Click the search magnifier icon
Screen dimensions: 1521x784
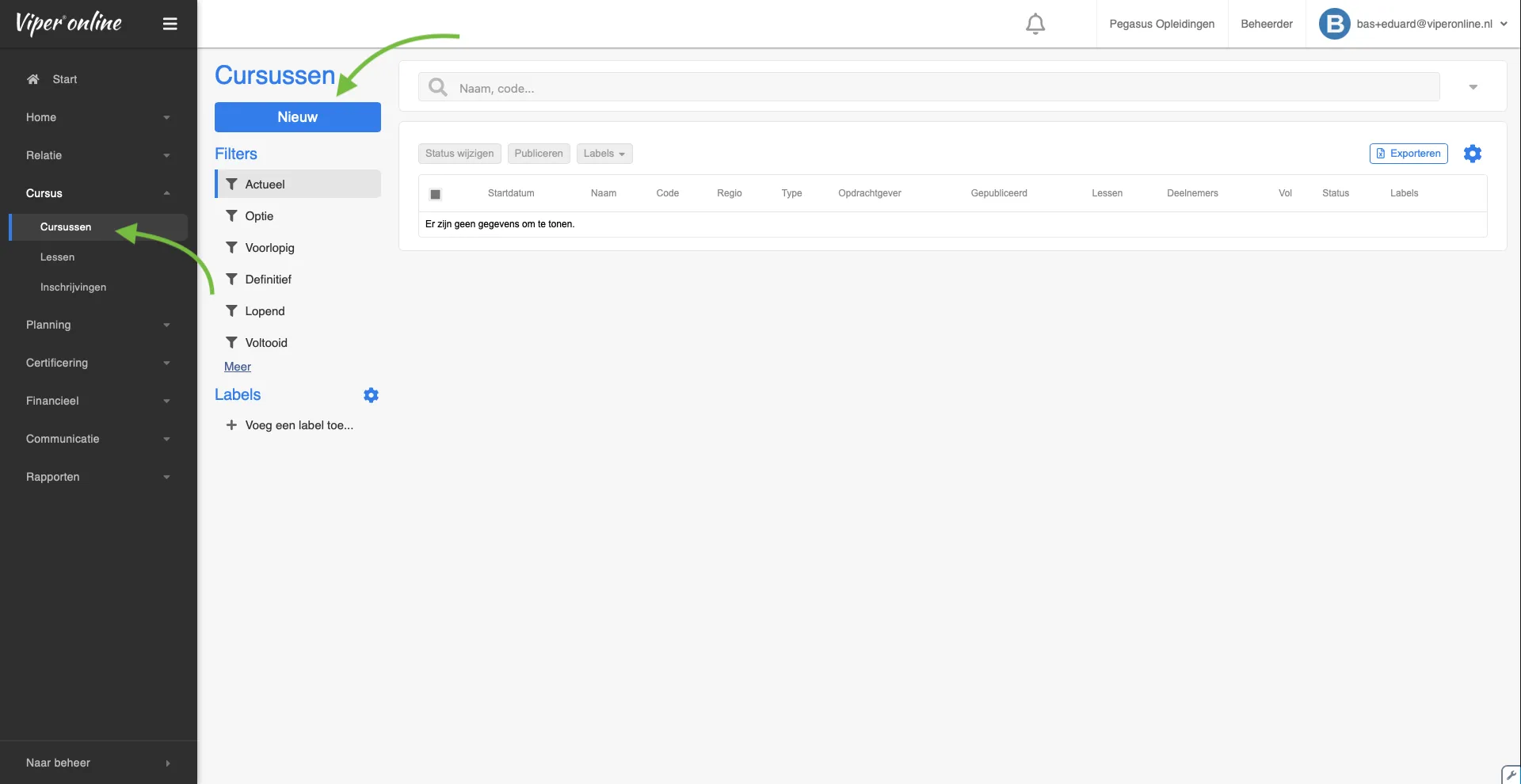[438, 88]
